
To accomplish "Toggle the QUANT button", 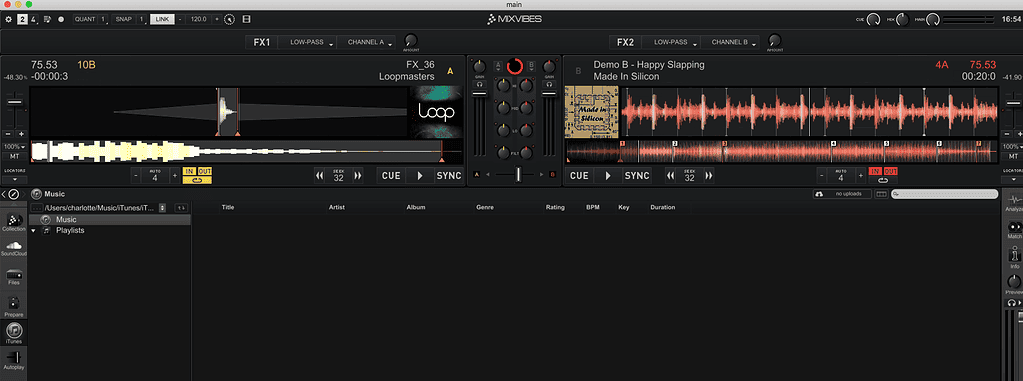I will [85, 19].
